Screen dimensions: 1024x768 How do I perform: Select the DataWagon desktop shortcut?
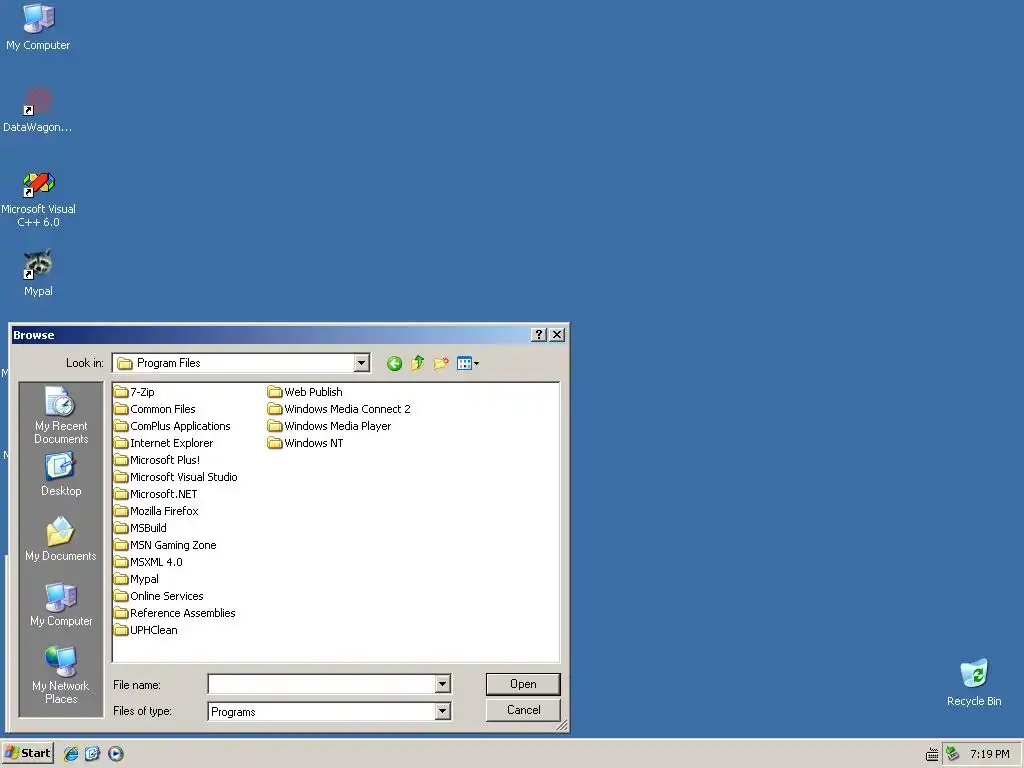pos(38,110)
